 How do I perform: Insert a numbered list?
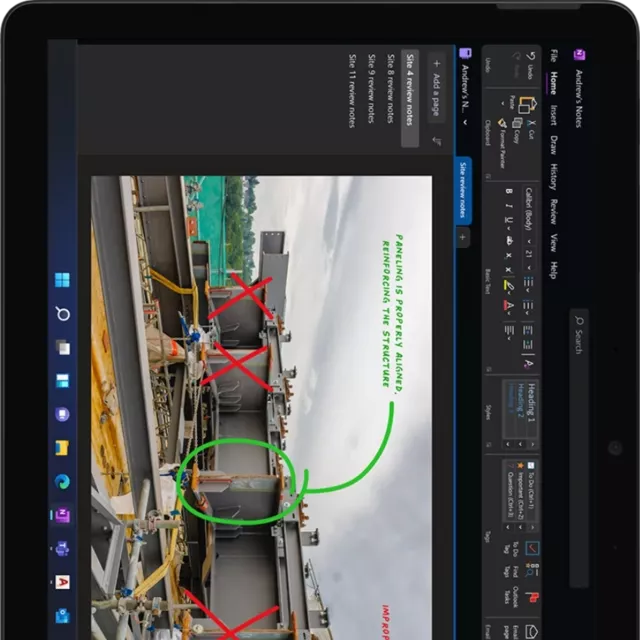(528, 304)
